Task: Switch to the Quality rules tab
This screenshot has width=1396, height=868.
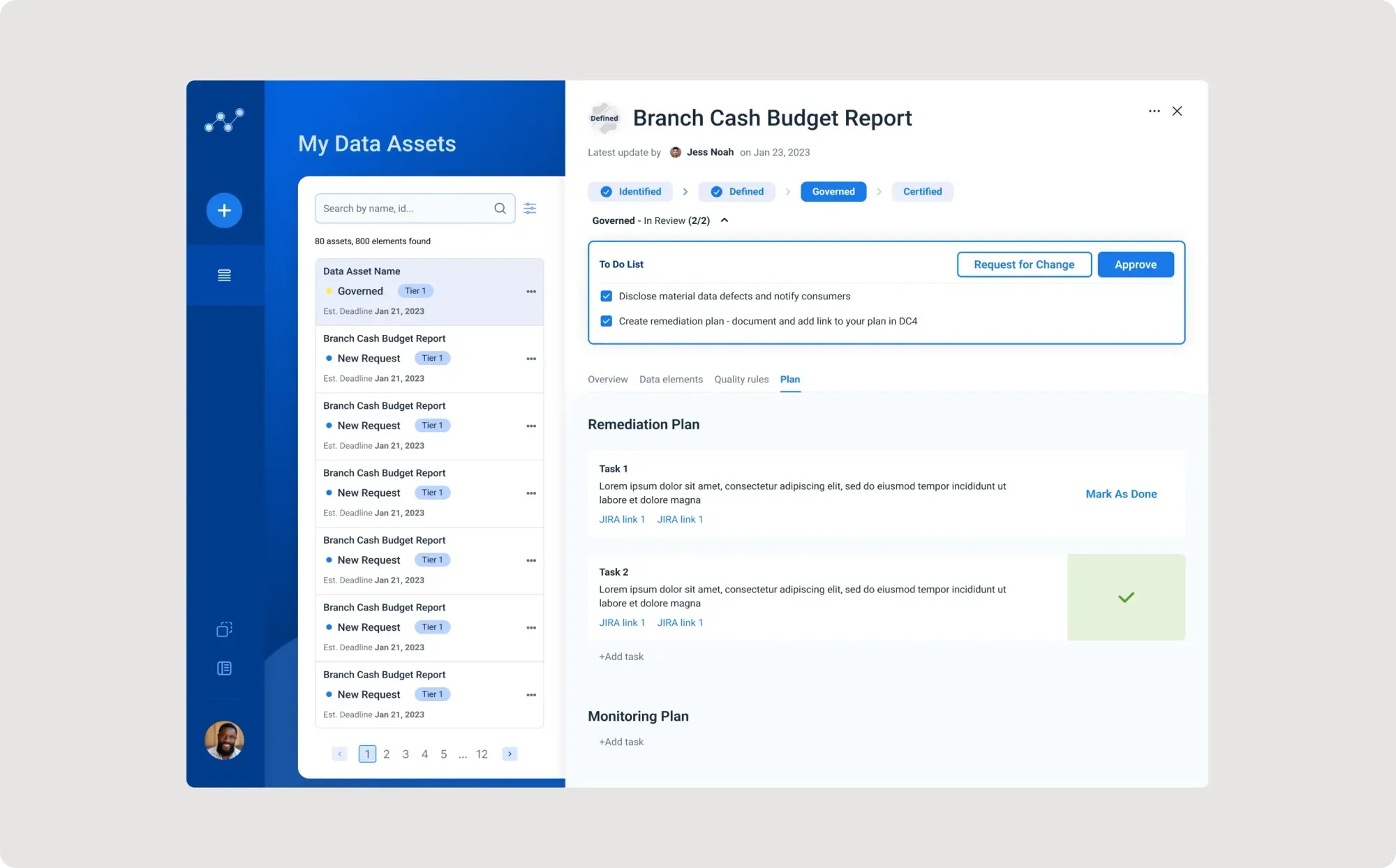Action: (x=741, y=380)
